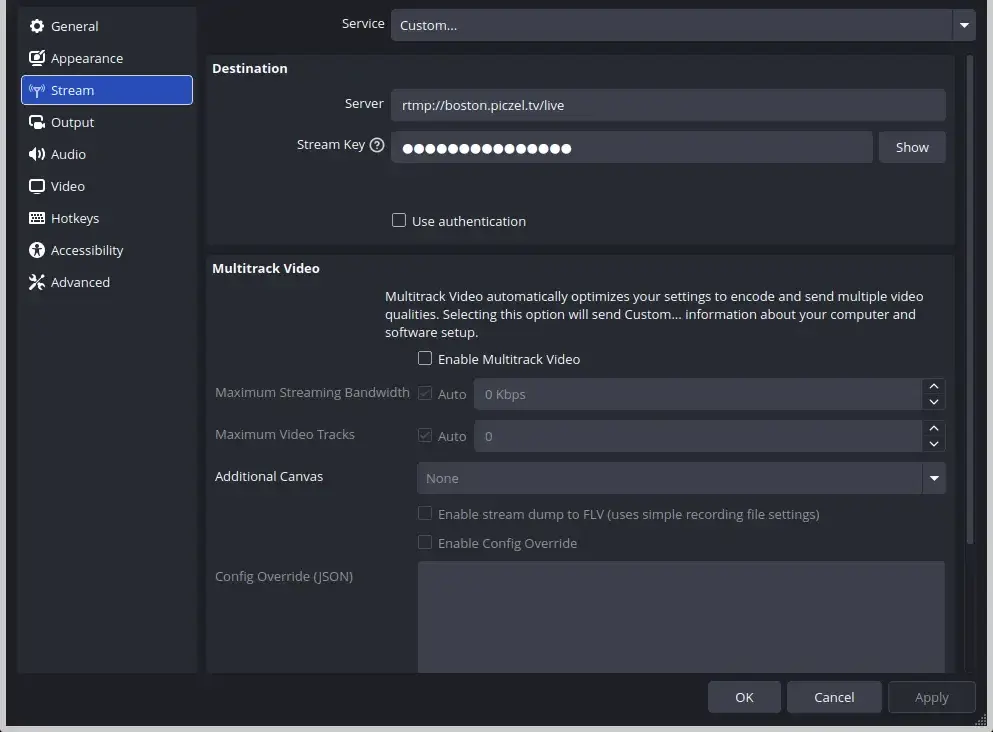Screen dimensions: 993x732
Task: Click the Video monitor icon
Action: point(37,186)
